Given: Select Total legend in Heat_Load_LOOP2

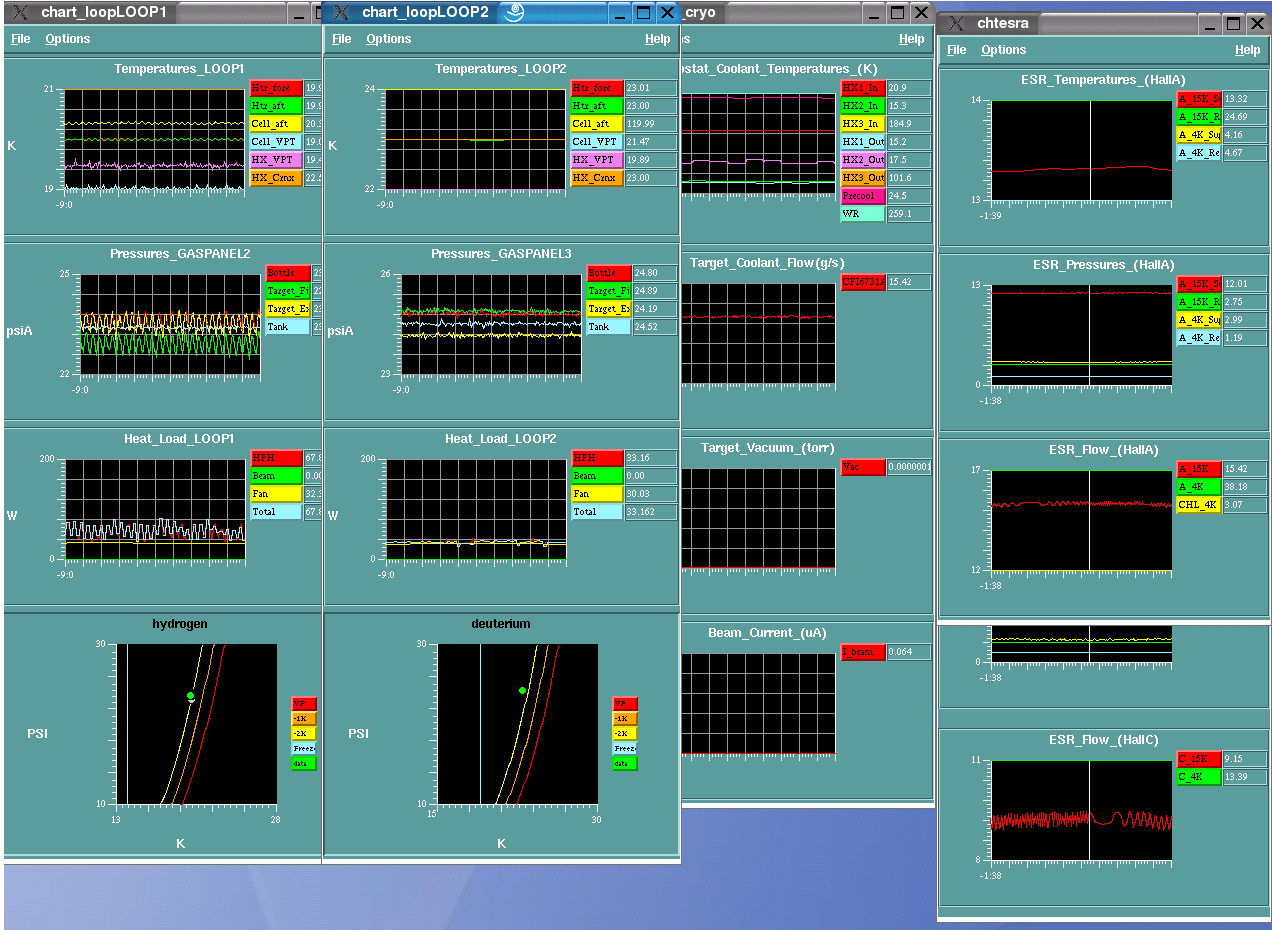Looking at the screenshot, I should [597, 512].
